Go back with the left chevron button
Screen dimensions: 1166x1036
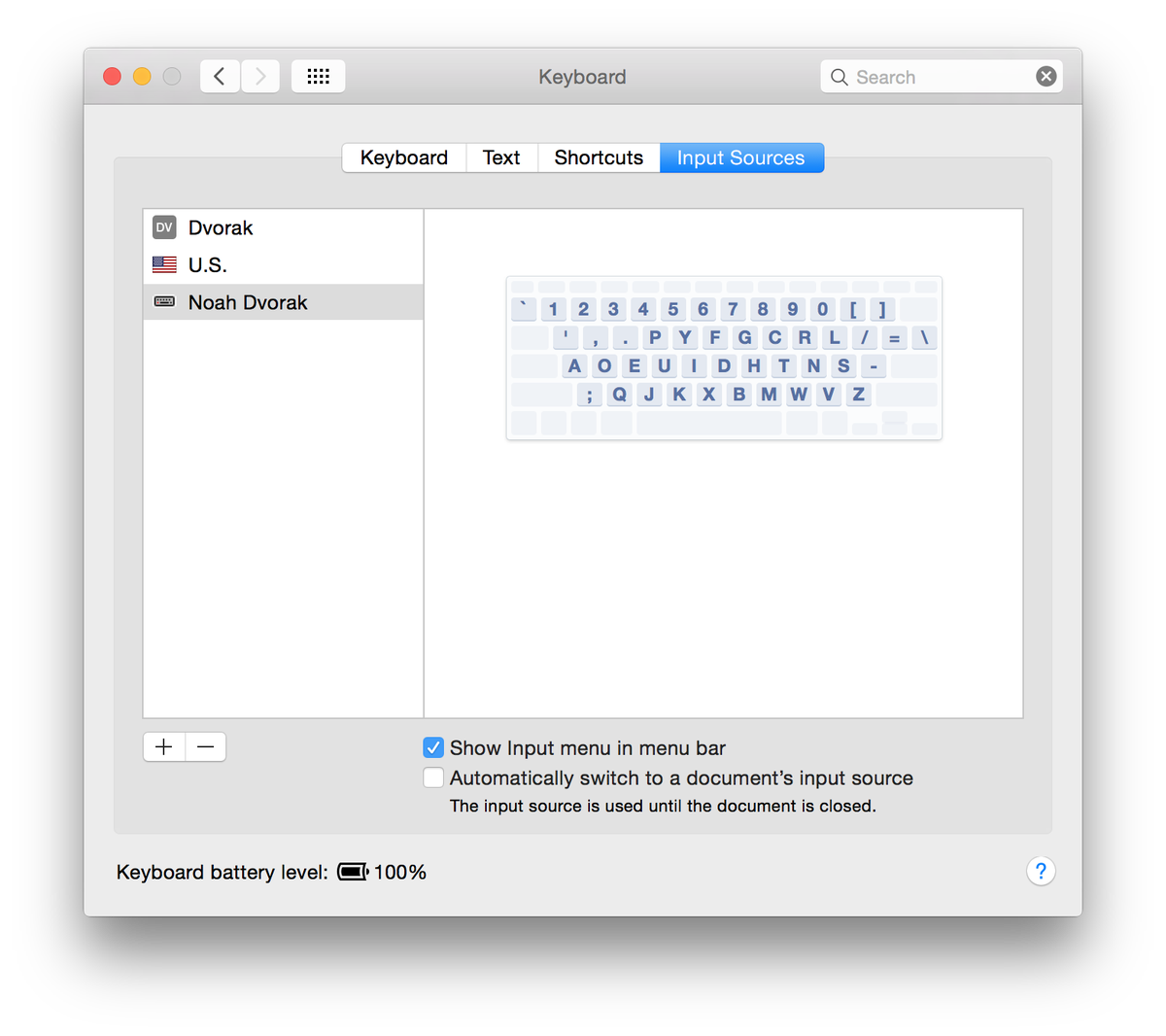point(221,76)
